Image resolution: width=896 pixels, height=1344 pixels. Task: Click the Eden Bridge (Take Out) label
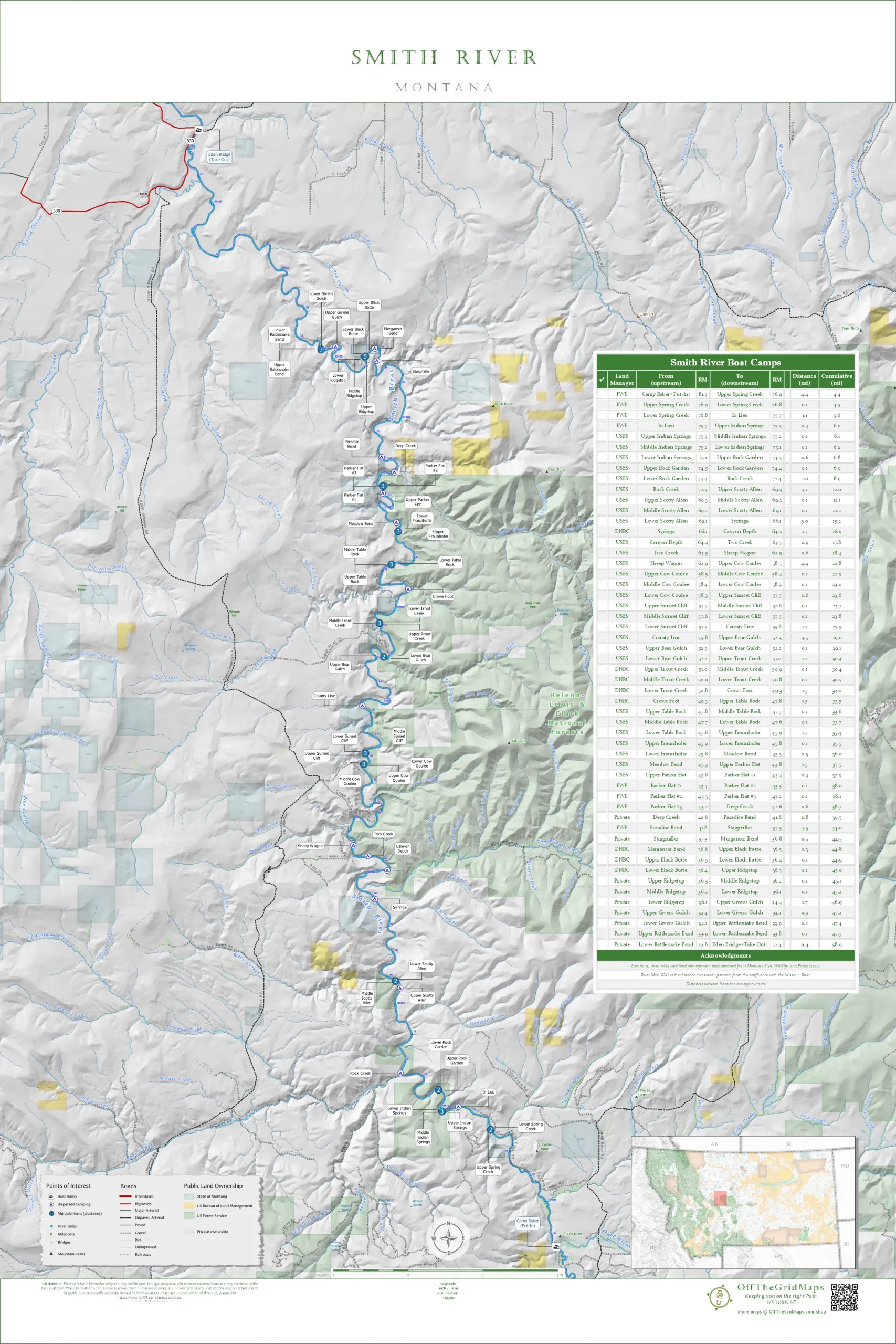(x=219, y=156)
